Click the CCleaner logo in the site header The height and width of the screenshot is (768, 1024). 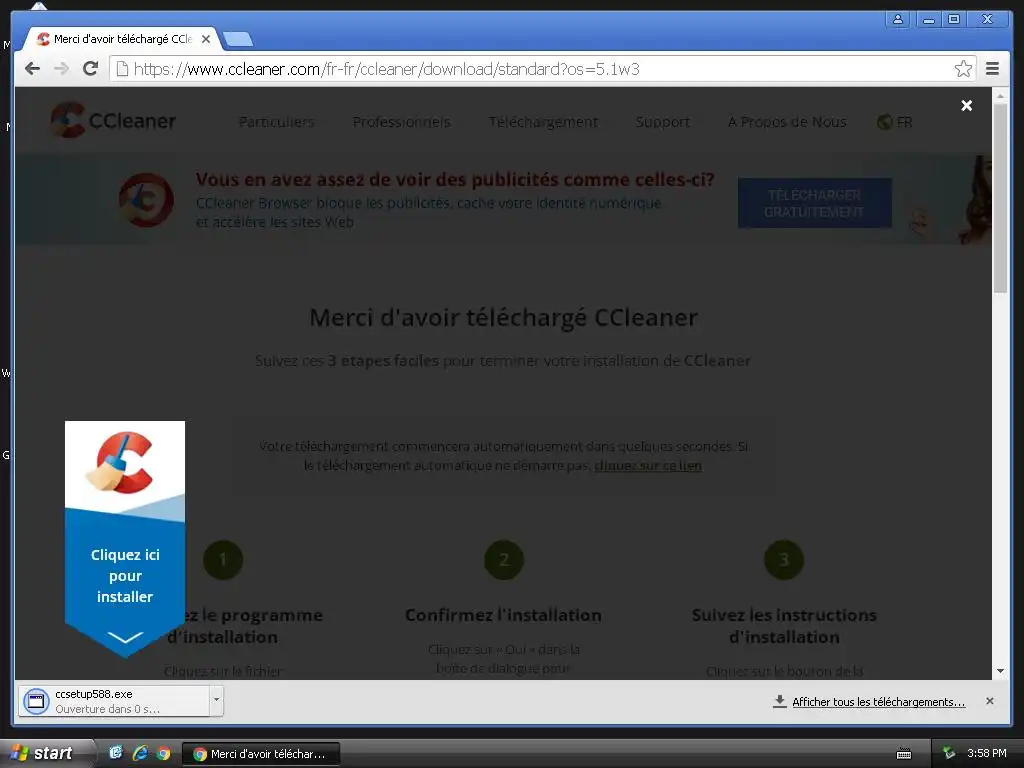(113, 120)
